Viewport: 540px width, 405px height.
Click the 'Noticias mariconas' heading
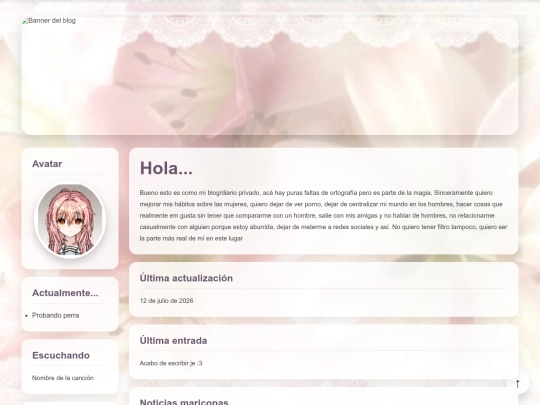tap(184, 402)
